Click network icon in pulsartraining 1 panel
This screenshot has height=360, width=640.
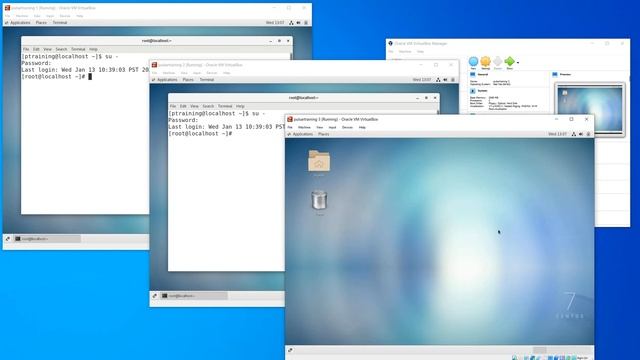click(291, 22)
